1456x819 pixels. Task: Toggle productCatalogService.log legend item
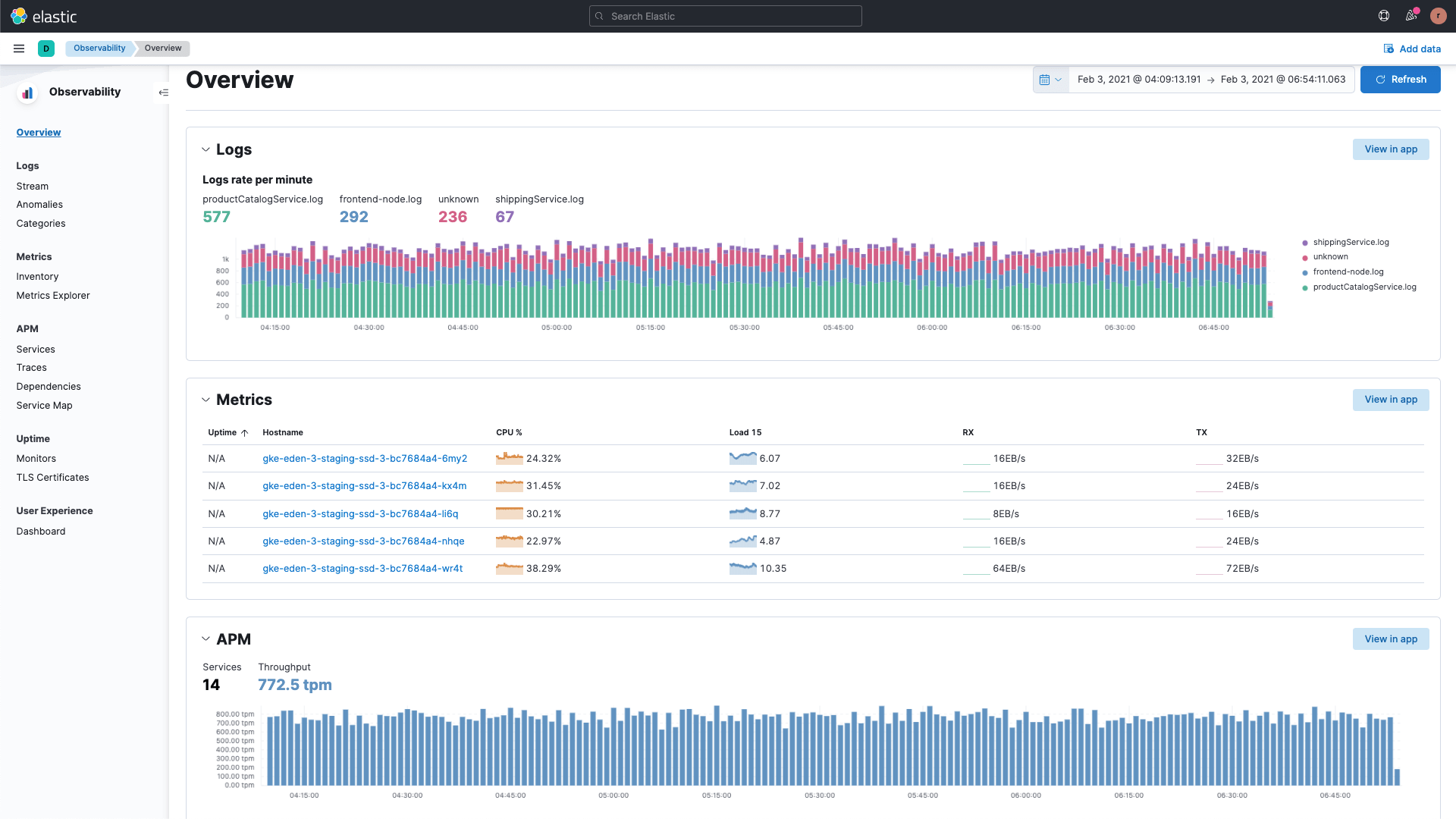(x=1364, y=287)
